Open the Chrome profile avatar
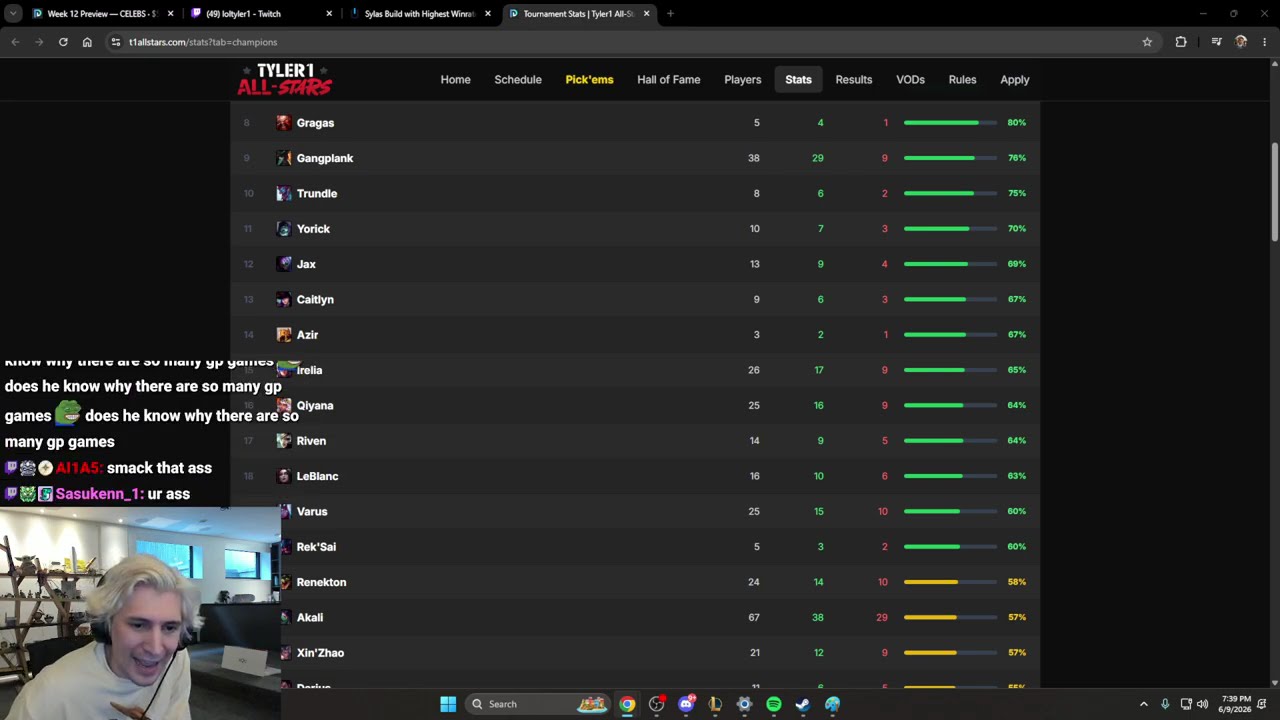The width and height of the screenshot is (1280, 720). [1241, 42]
